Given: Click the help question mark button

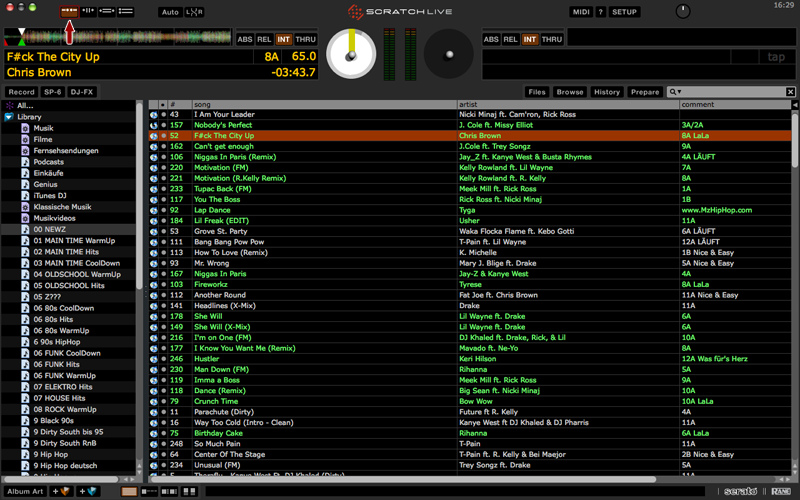Looking at the screenshot, I should 600,12.
